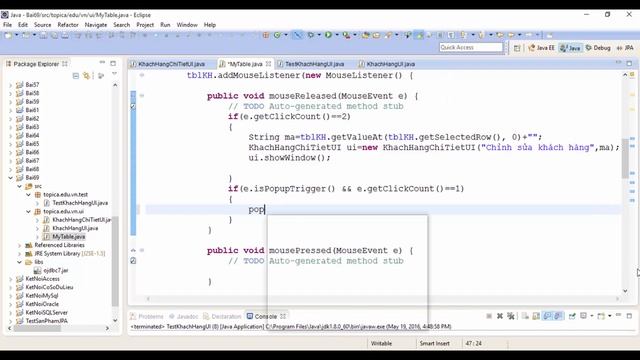Click the Run green play icon
This screenshot has height=360, width=640.
[328, 35]
